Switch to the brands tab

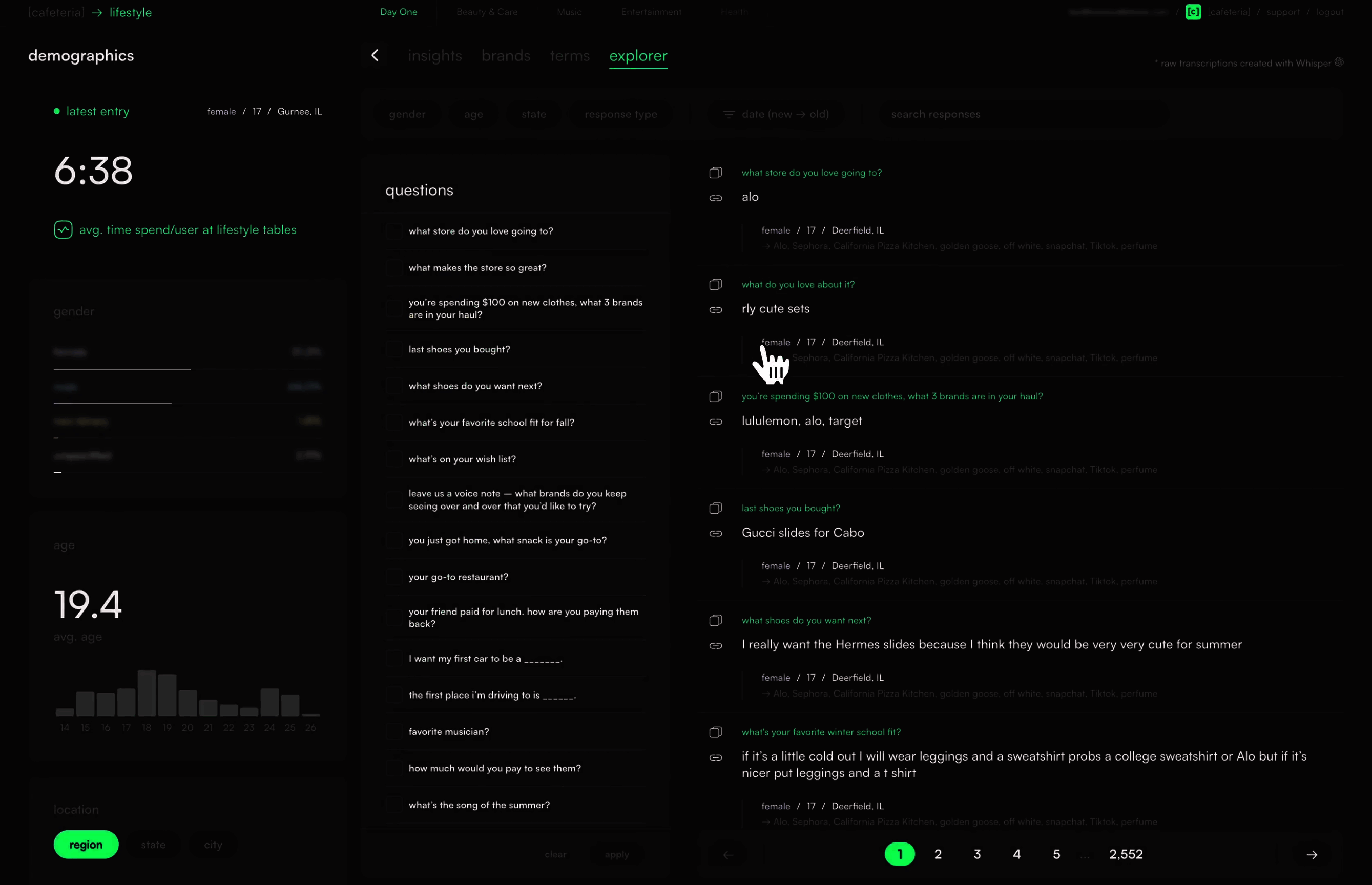tap(505, 56)
